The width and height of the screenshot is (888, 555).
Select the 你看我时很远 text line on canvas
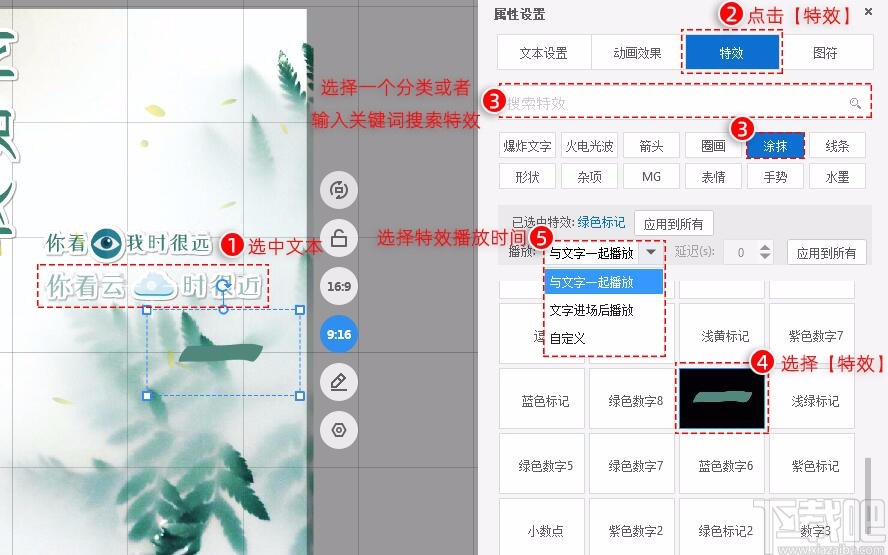point(129,243)
